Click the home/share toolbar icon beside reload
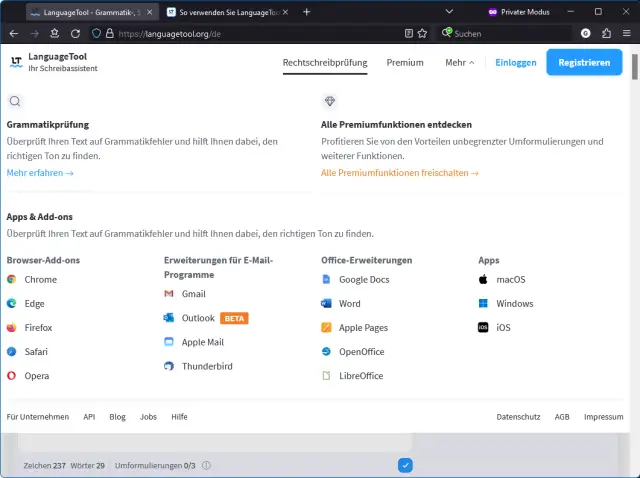Screen dimensions: 640x478 tap(54, 33)
